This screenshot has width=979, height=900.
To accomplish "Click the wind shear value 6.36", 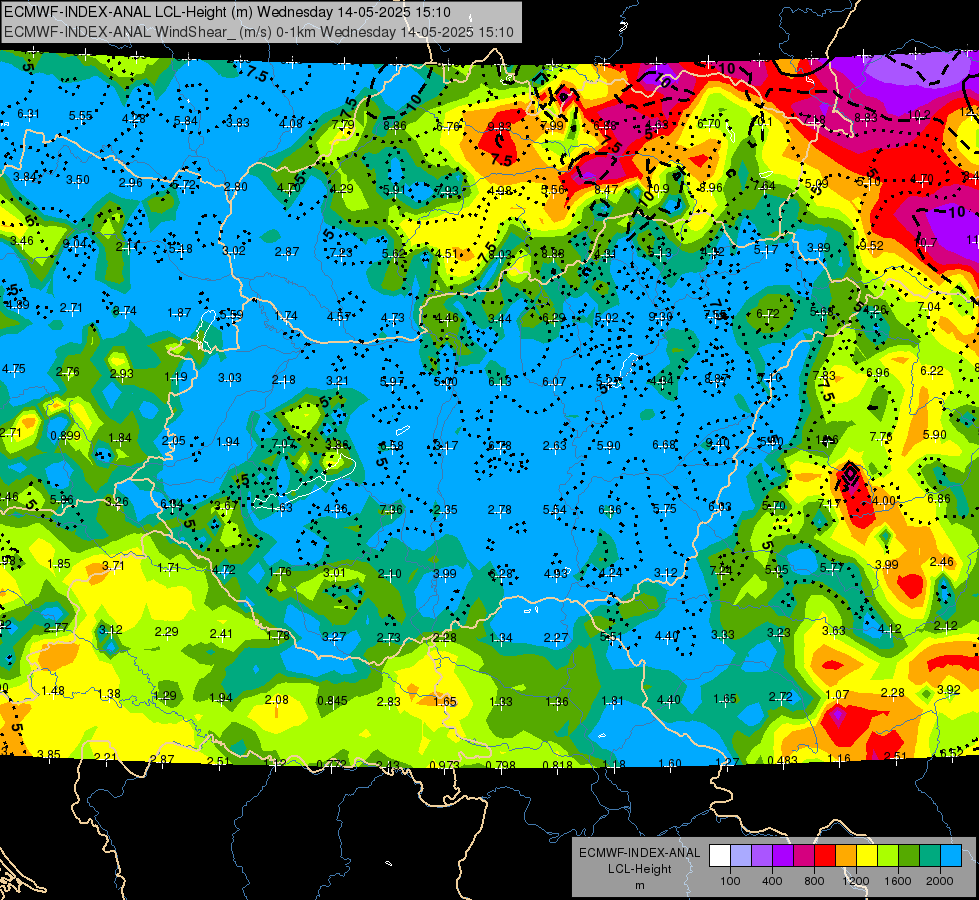I will 609,510.
